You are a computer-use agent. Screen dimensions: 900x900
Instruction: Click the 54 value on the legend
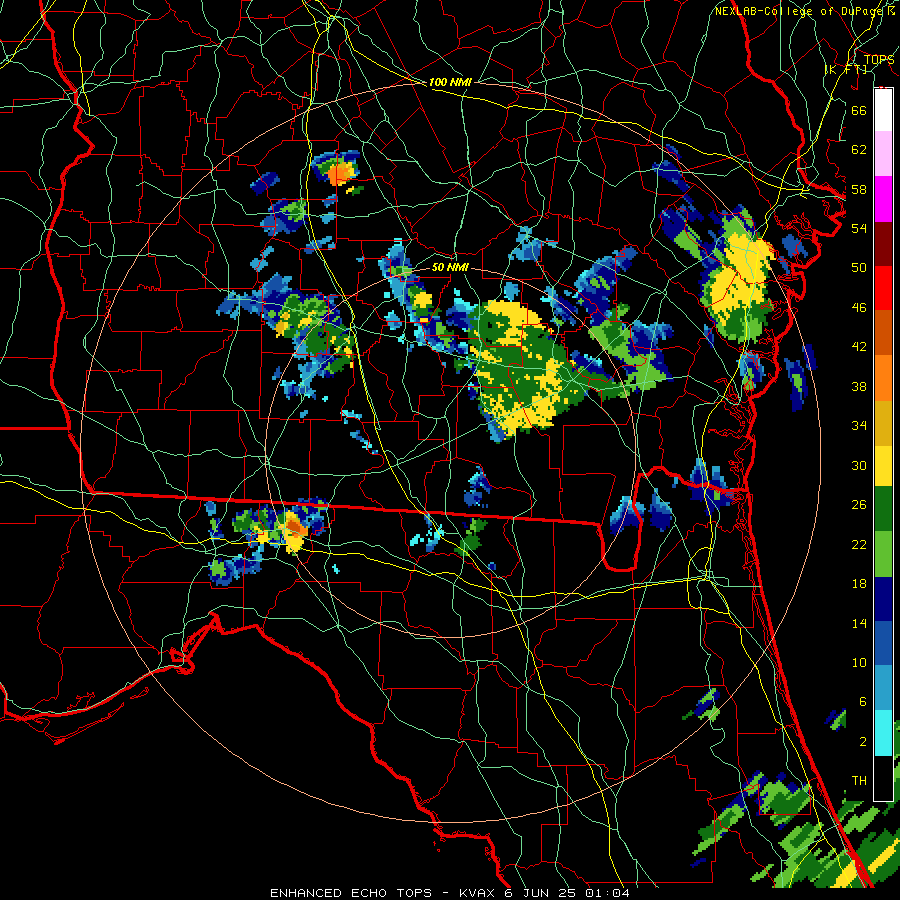point(859,228)
